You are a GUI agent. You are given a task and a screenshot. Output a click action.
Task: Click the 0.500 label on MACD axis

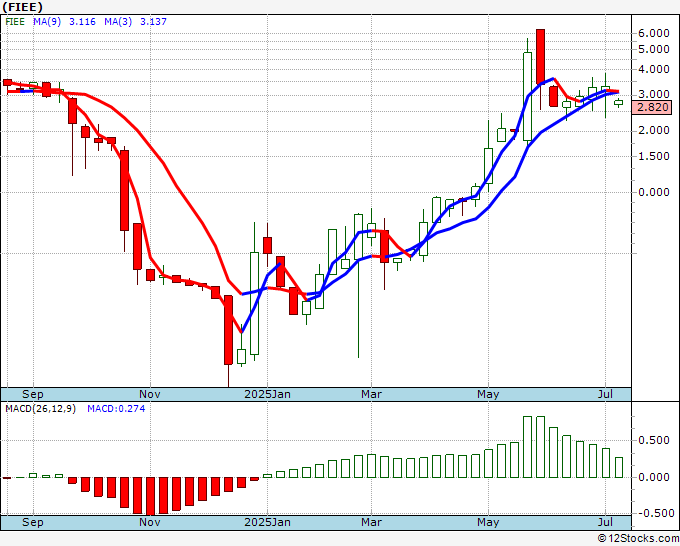tap(654, 441)
